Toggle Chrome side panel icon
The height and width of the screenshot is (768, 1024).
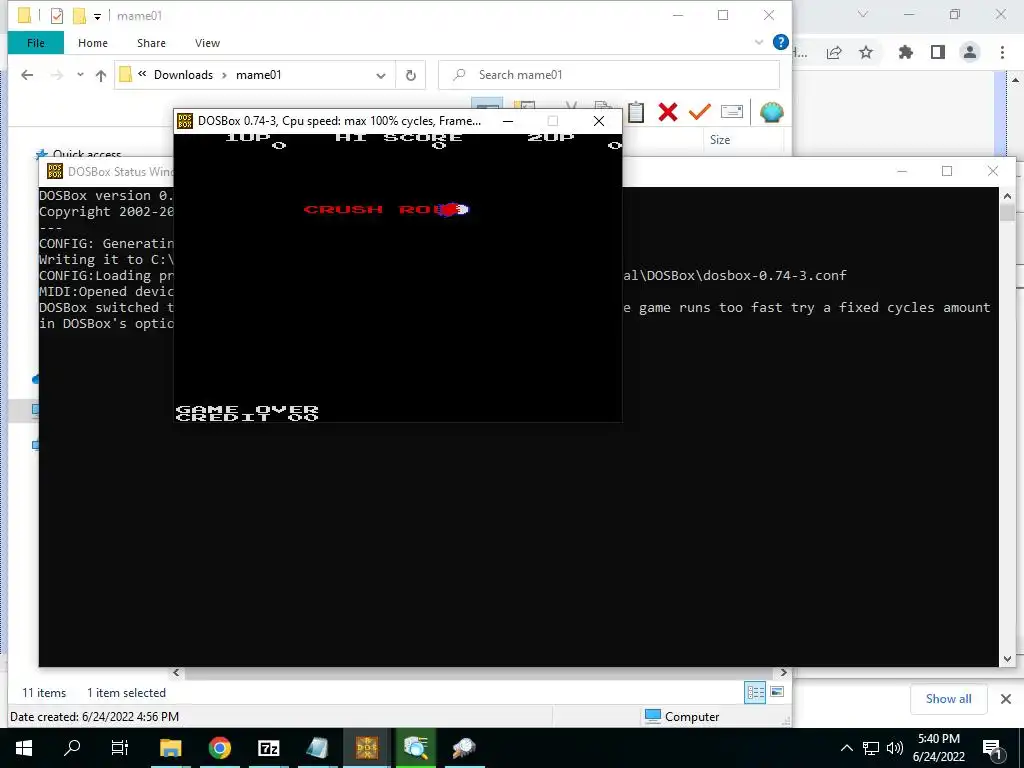tap(938, 52)
